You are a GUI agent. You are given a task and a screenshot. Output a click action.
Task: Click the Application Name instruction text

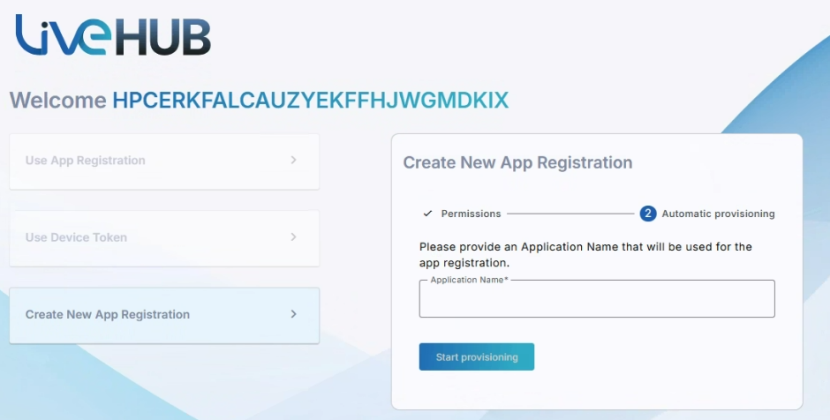585,254
